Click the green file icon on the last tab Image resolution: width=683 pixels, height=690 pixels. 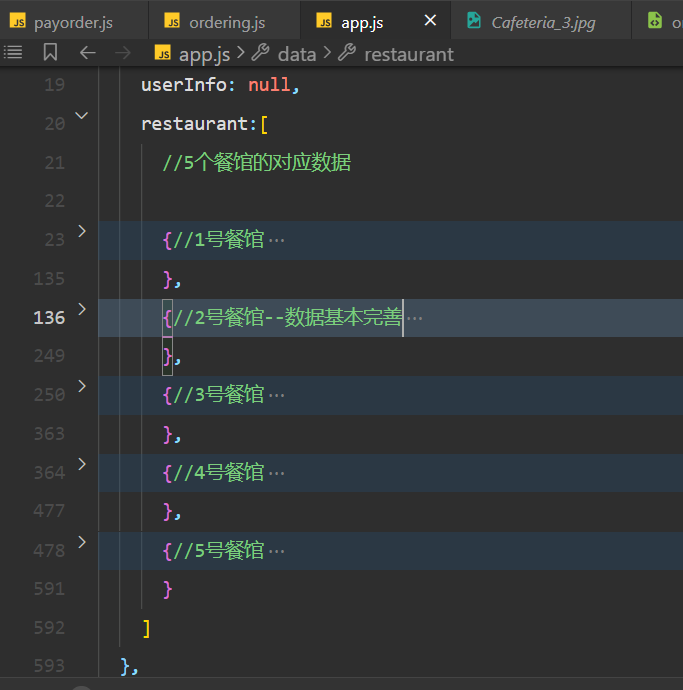(655, 21)
